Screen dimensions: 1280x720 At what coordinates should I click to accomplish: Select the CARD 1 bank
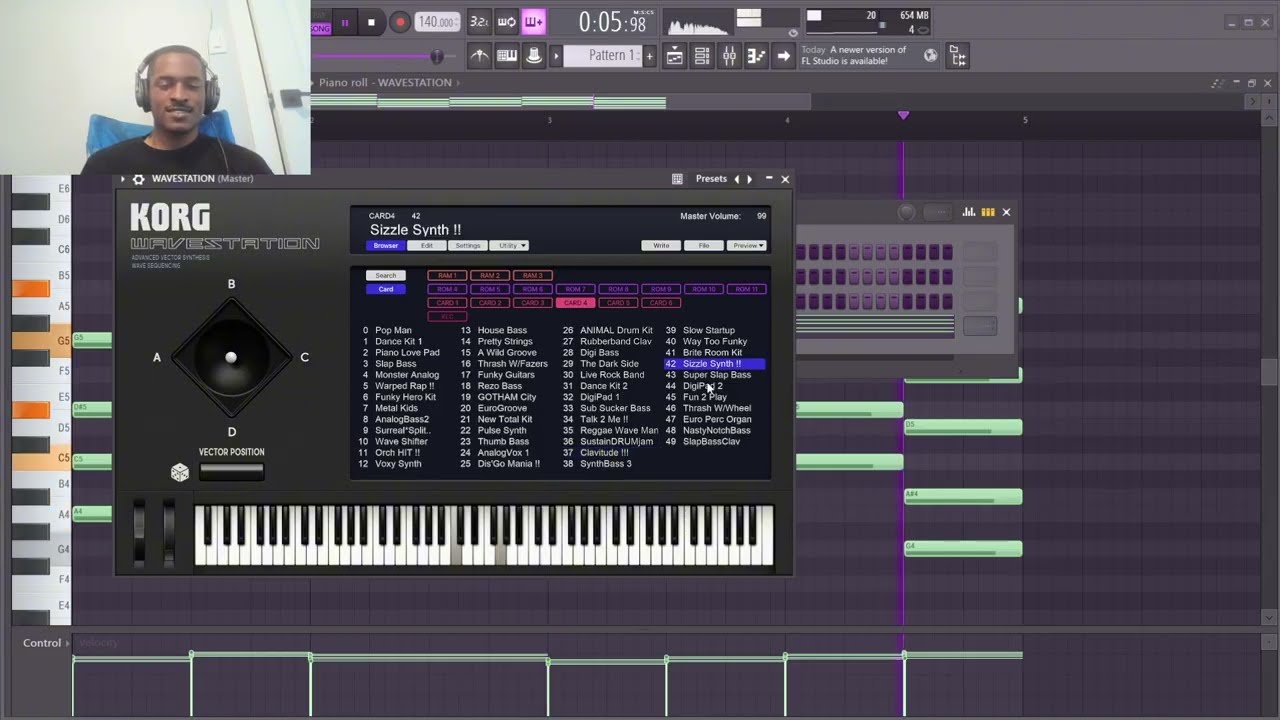[x=447, y=302]
